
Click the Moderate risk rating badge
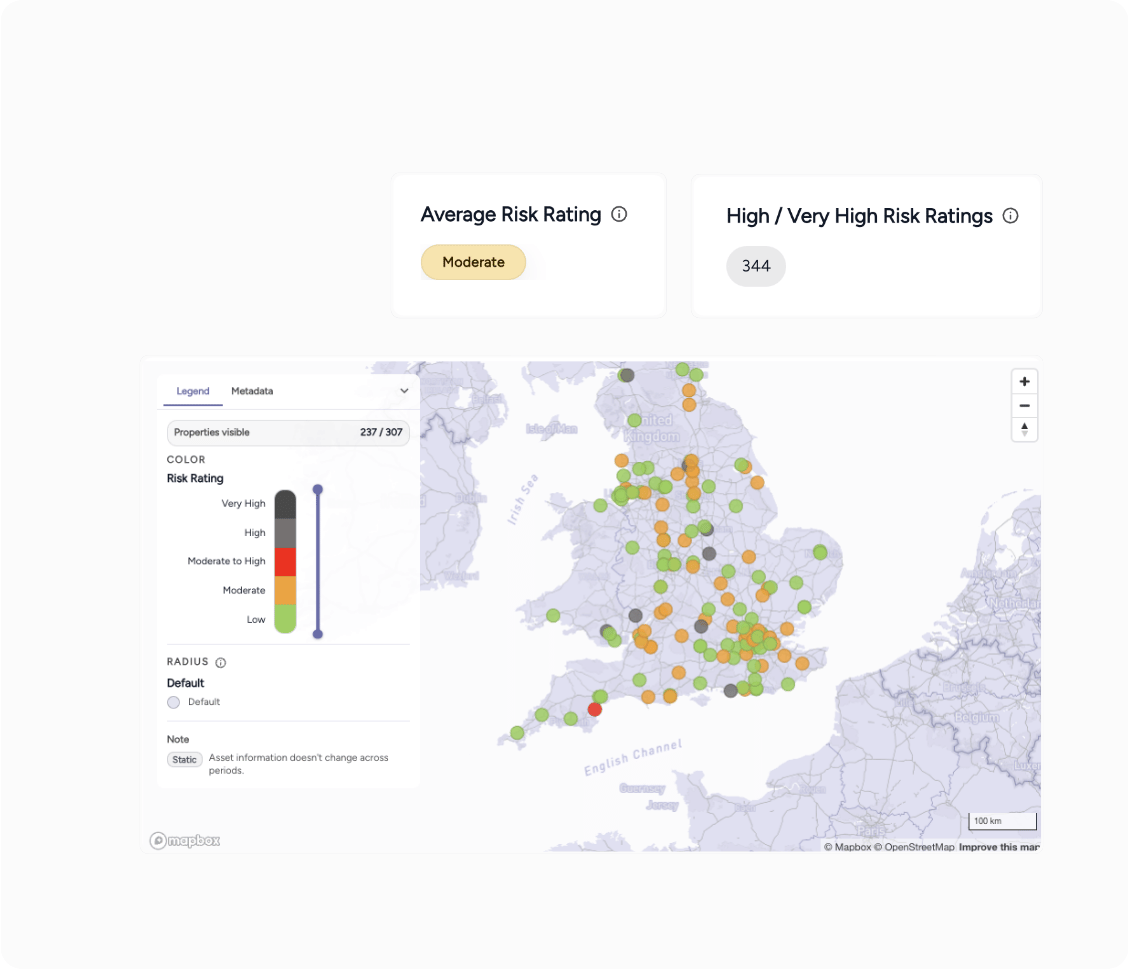473,262
